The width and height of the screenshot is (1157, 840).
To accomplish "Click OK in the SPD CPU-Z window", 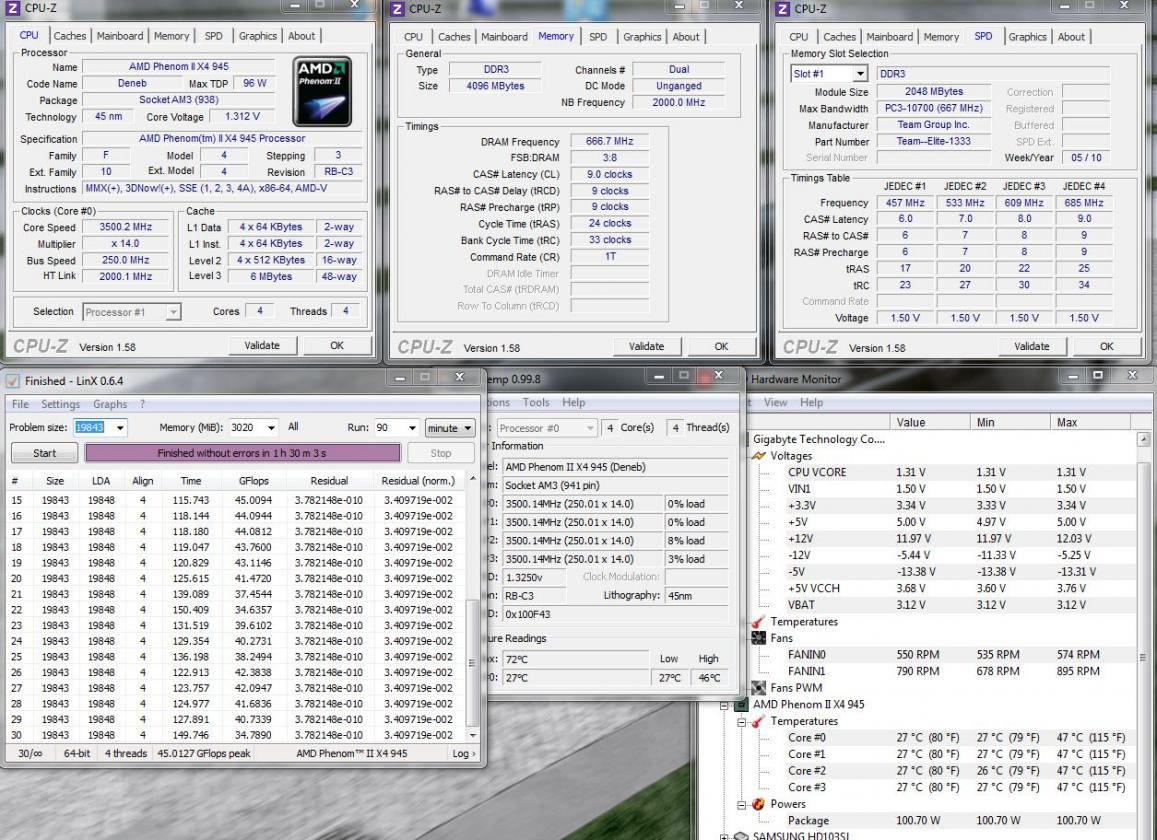I will click(x=1107, y=346).
